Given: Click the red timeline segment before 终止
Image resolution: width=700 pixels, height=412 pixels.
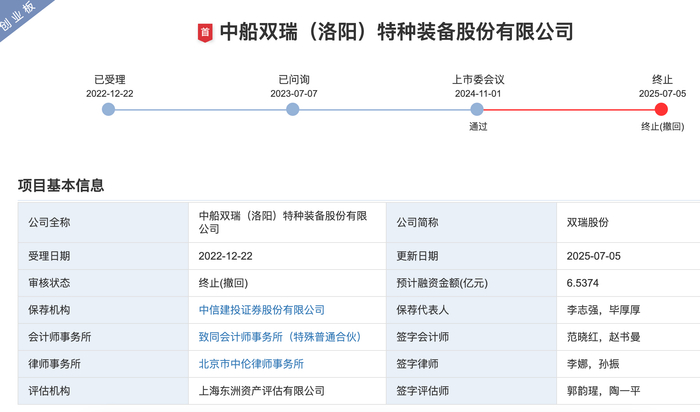Looking at the screenshot, I should [x=570, y=109].
